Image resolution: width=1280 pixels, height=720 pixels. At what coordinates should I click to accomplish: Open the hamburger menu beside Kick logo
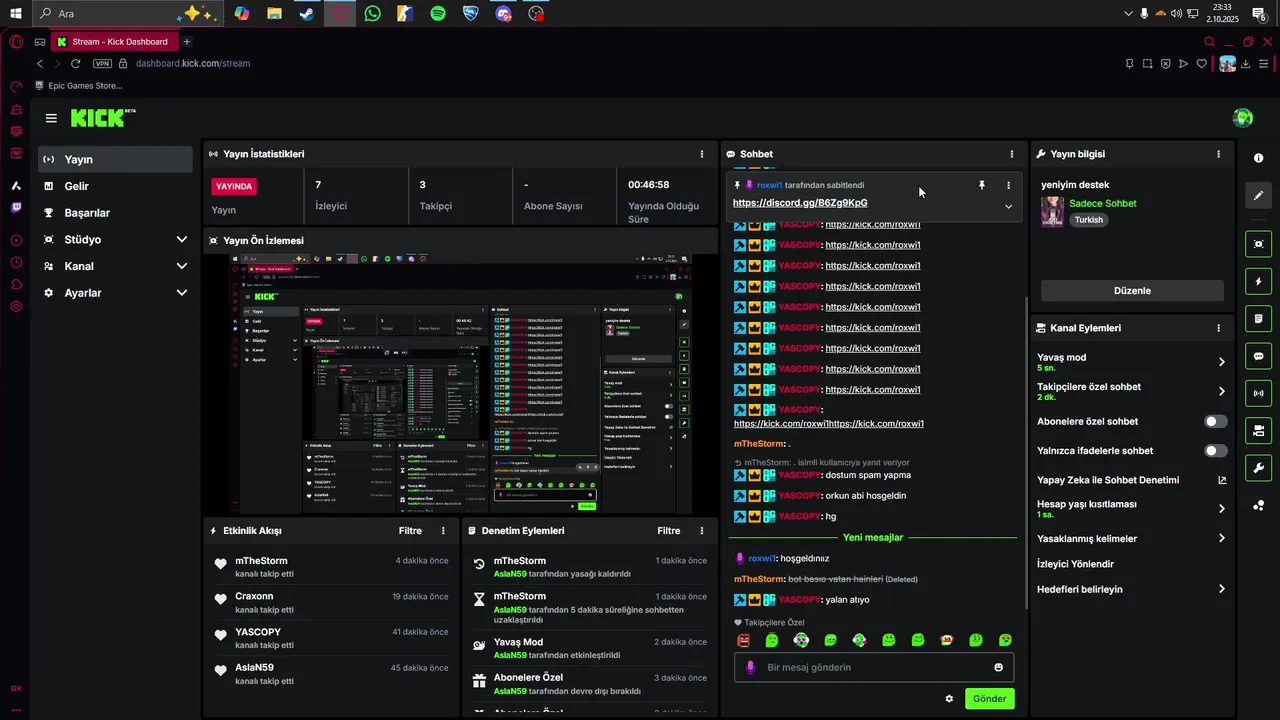(51, 118)
